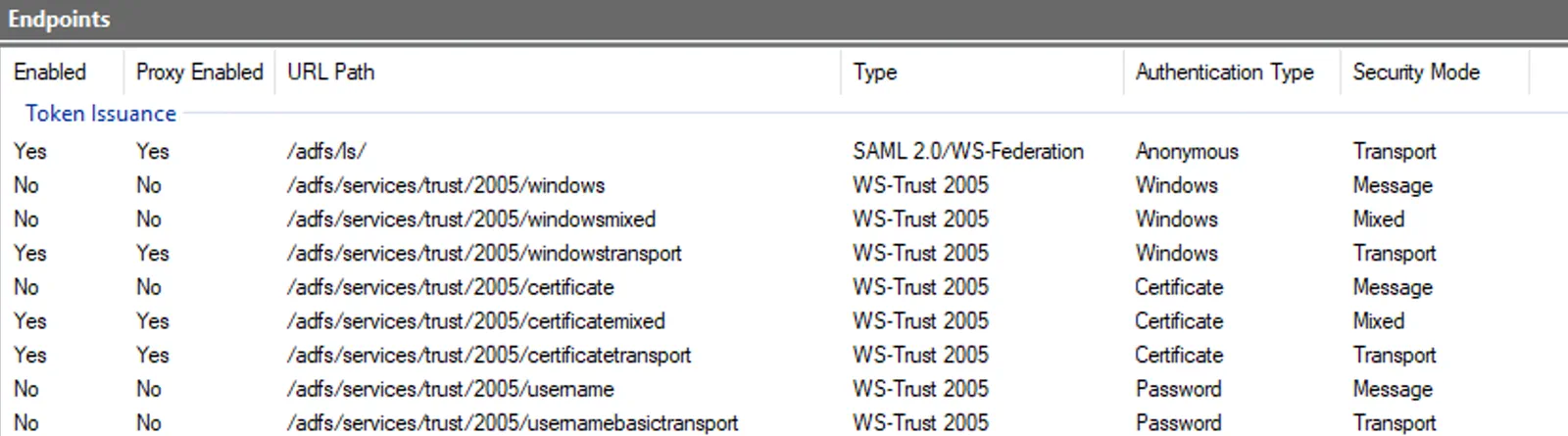Click the Proxy Enabled column header
Viewport: 1568px width, 436px height.
pyautogui.click(x=199, y=72)
